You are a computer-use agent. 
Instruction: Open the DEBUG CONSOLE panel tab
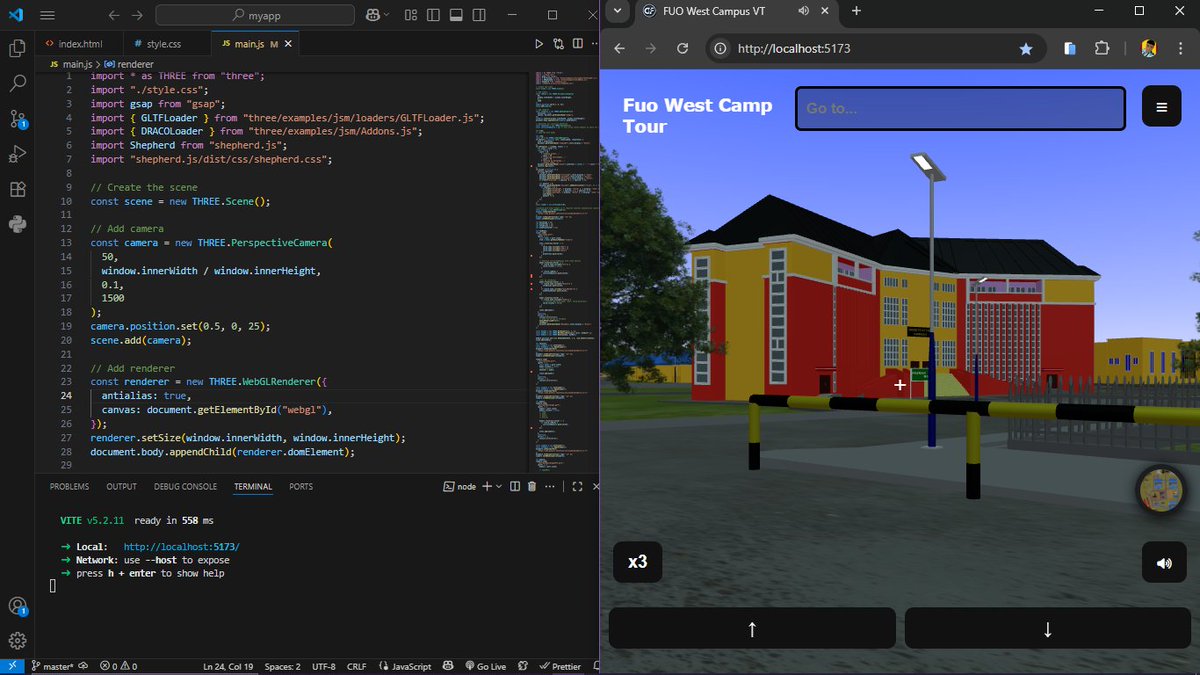pyautogui.click(x=185, y=486)
